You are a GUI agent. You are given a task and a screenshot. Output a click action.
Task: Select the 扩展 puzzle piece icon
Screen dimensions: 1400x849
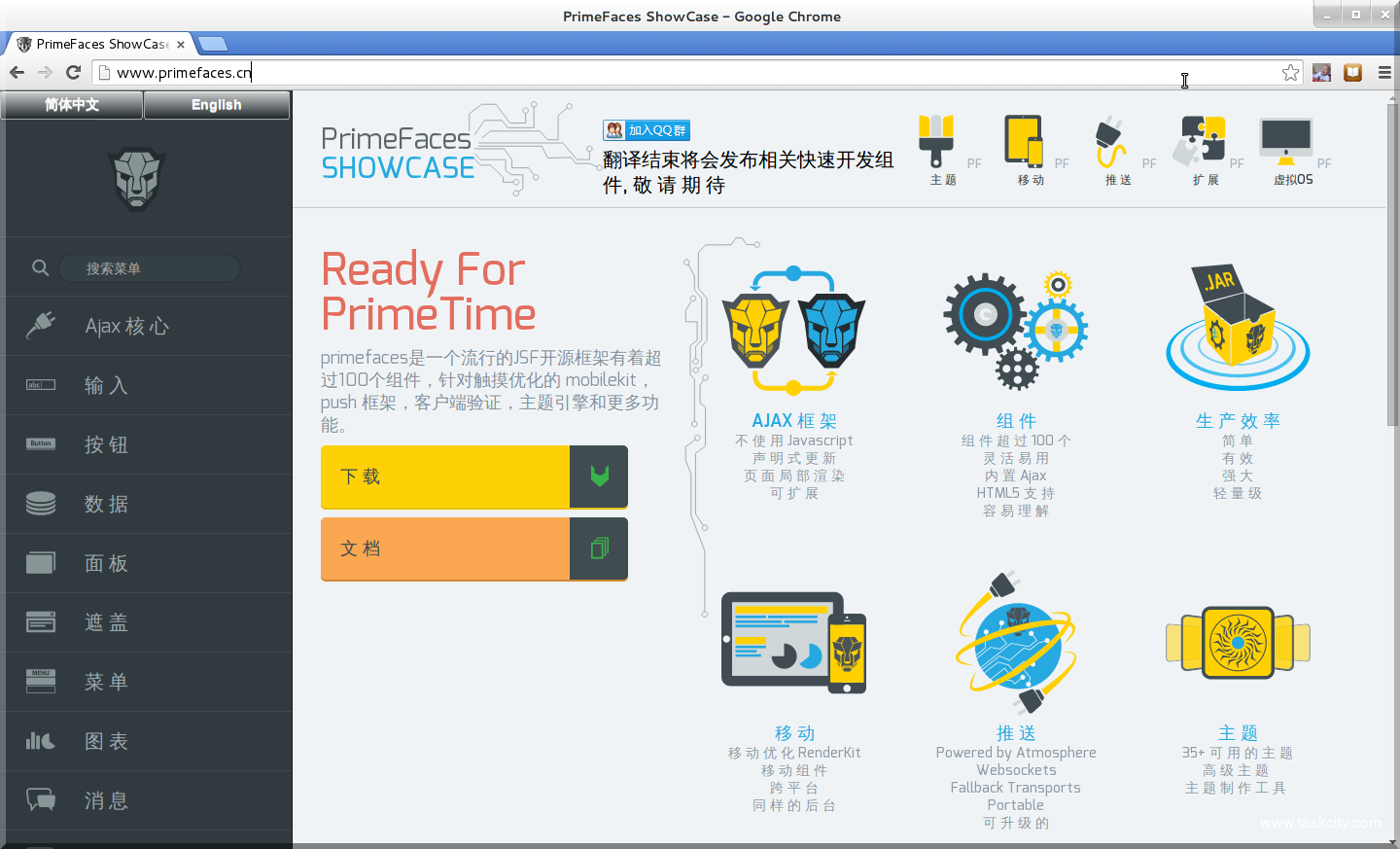coord(1199,142)
